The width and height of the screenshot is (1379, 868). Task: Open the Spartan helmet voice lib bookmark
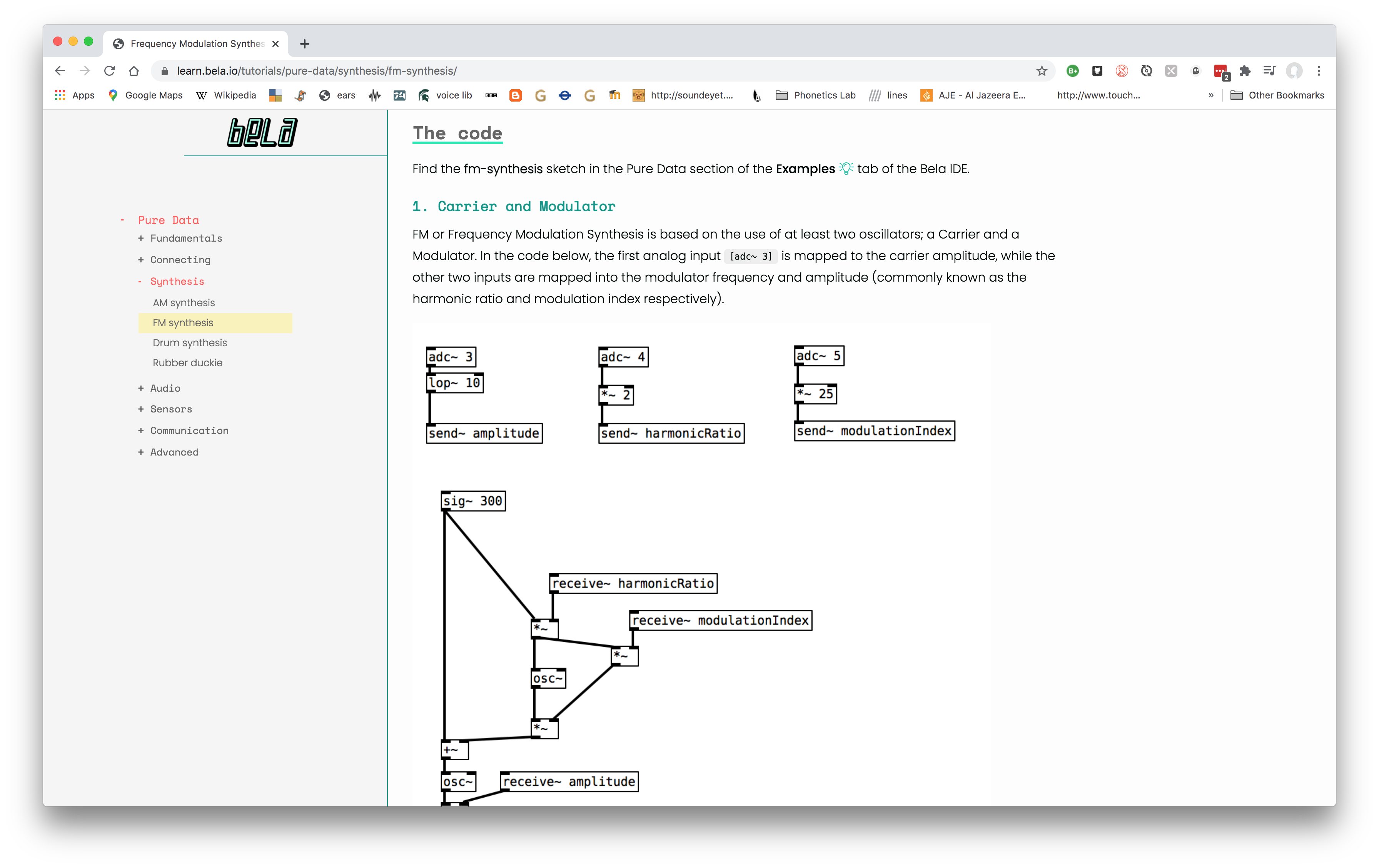click(445, 95)
